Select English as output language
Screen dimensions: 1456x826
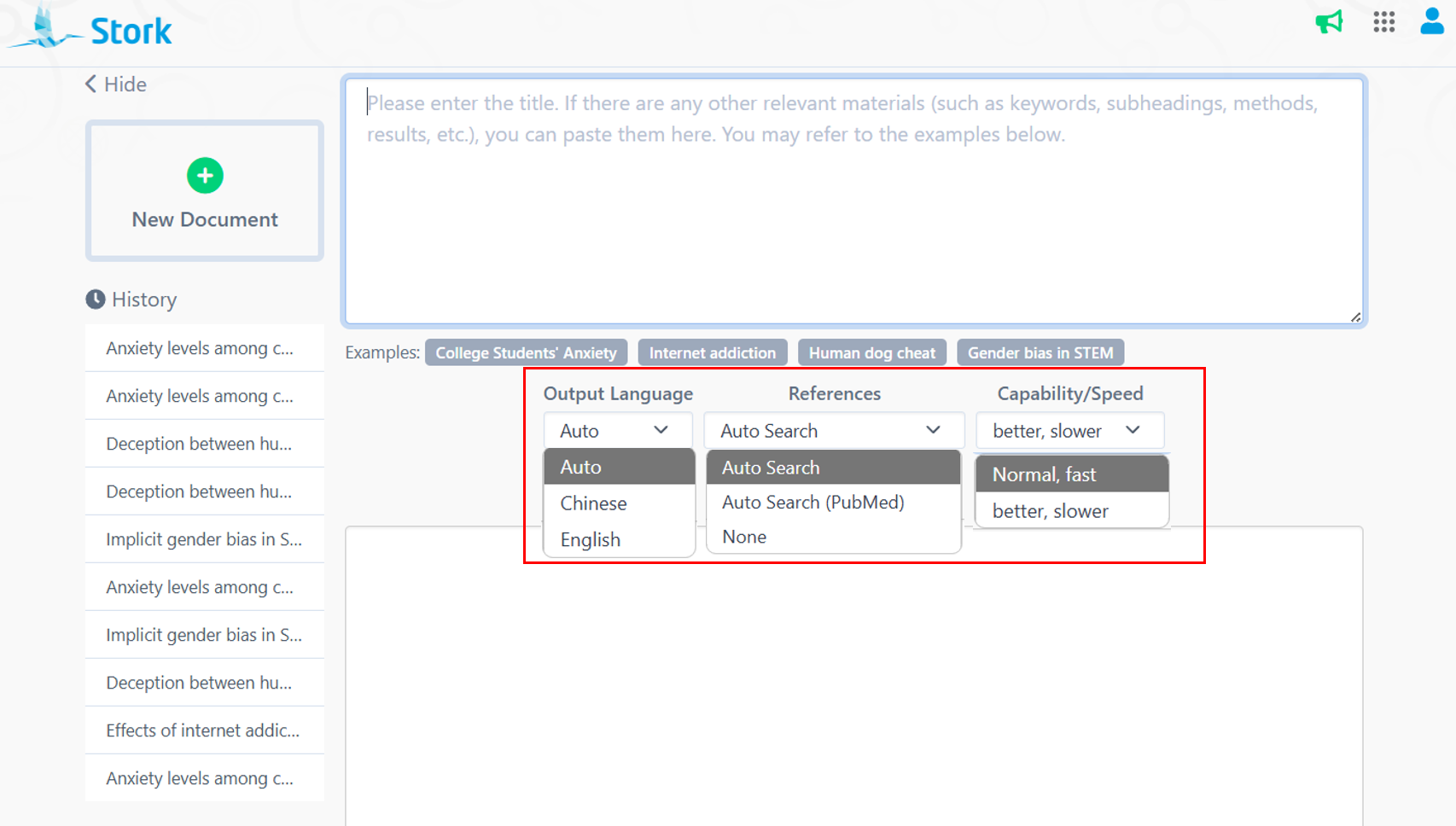591,539
